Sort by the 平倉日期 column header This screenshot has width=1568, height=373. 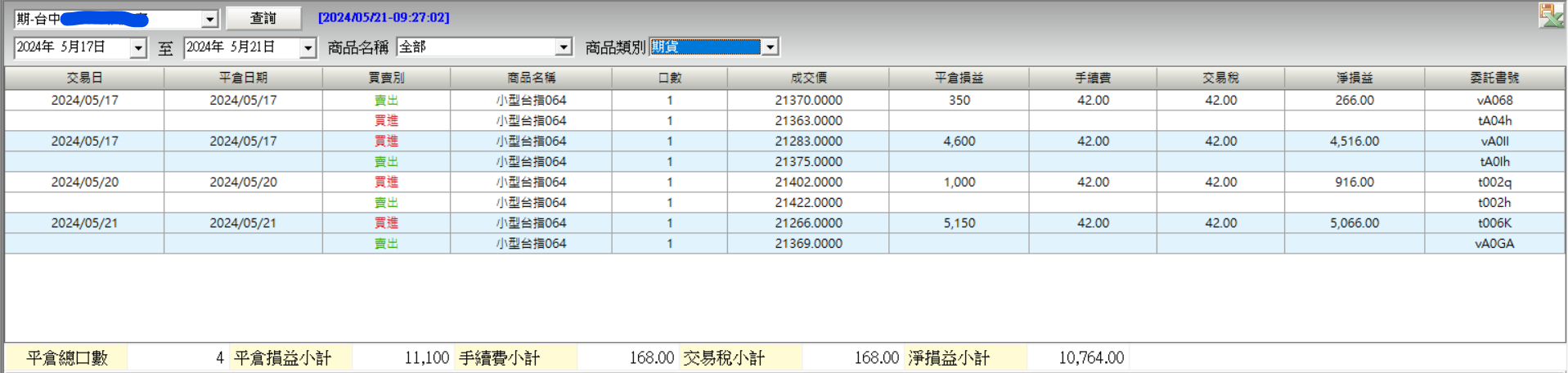243,78
